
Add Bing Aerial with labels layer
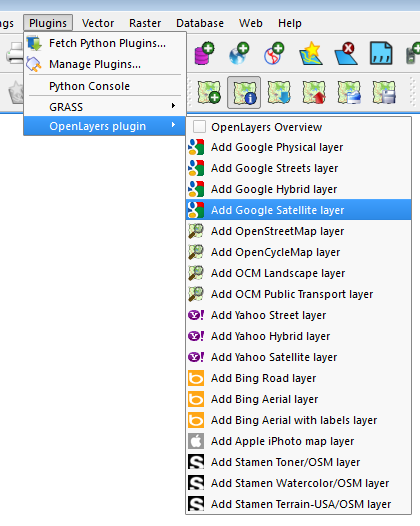tap(299, 420)
